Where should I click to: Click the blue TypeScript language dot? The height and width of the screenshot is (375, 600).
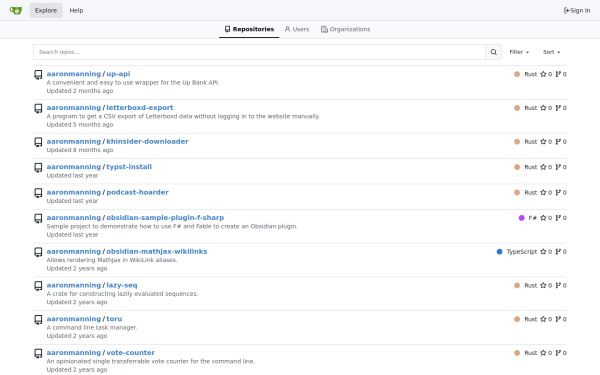499,251
